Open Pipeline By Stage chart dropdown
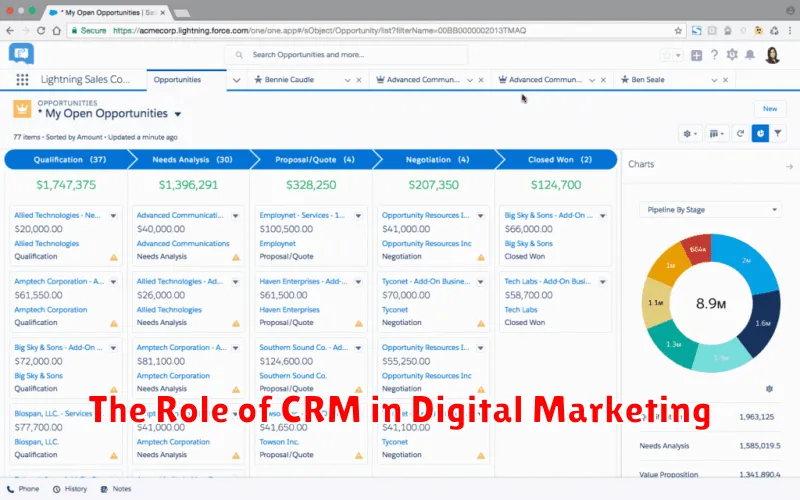800x500 pixels. pyautogui.click(x=710, y=210)
